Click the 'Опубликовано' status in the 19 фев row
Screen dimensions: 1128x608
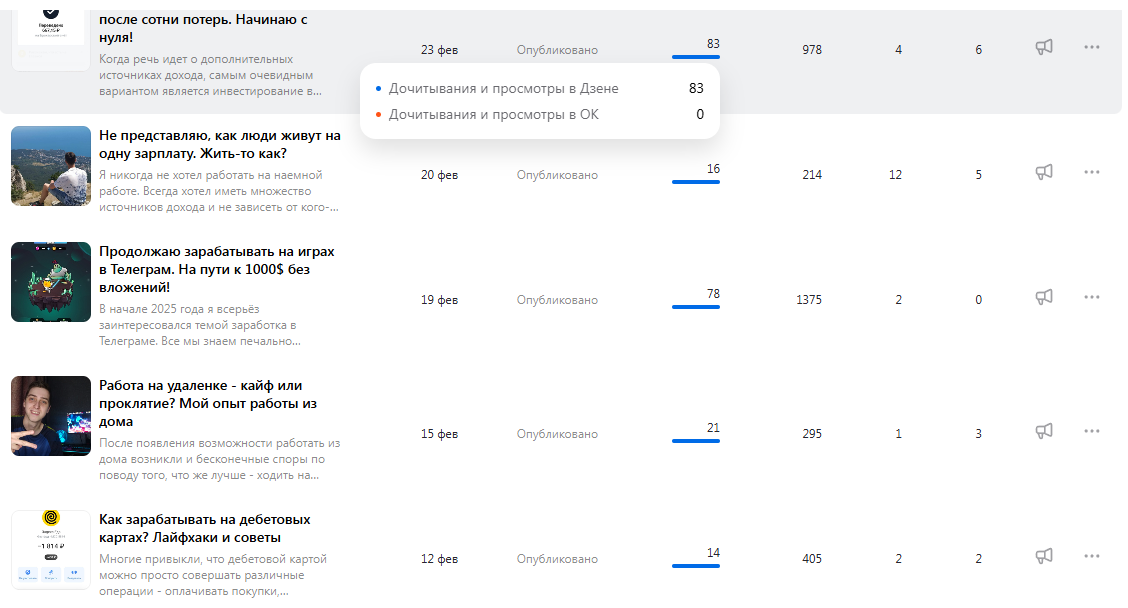click(557, 301)
